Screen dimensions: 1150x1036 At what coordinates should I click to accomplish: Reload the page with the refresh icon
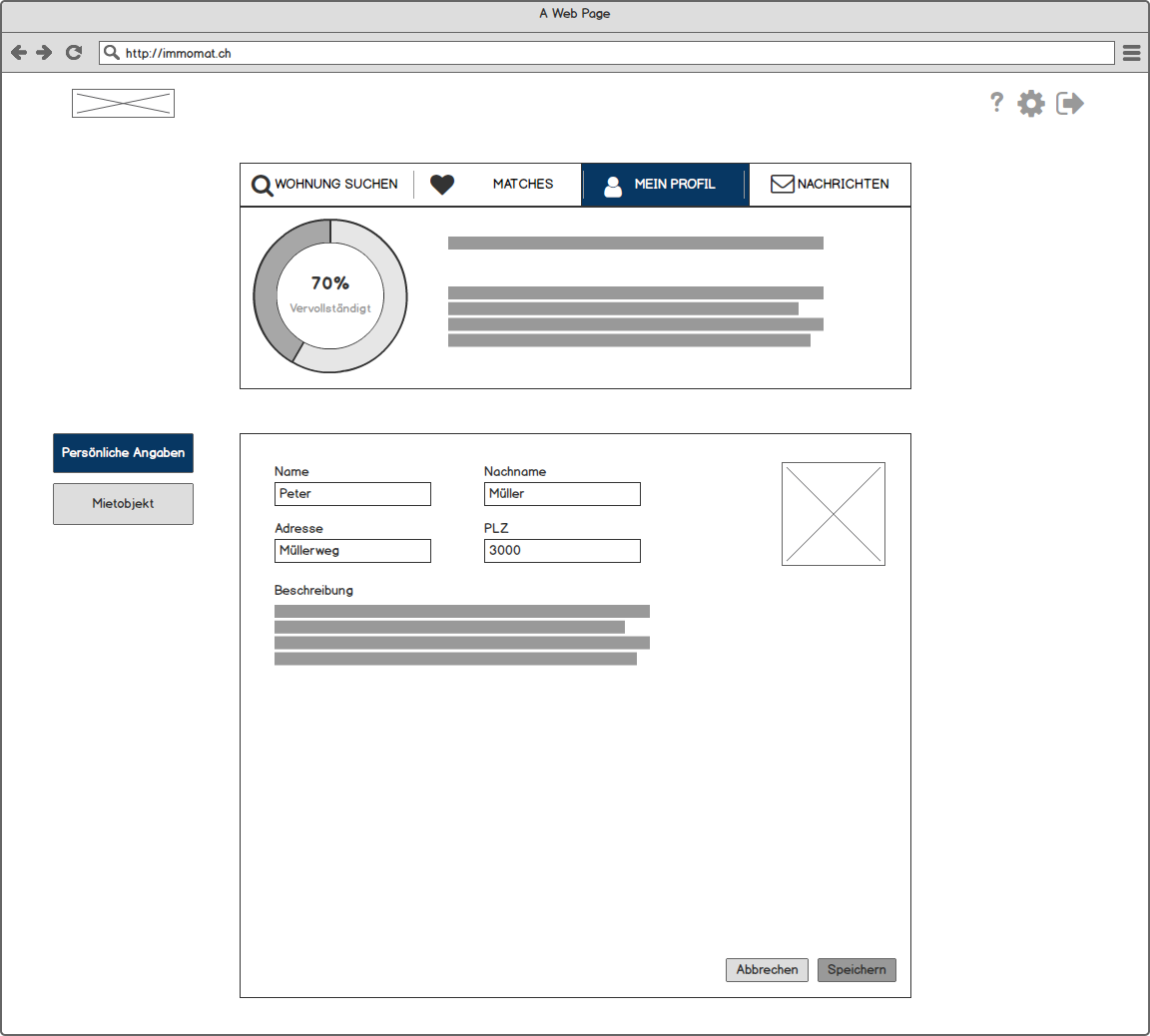tap(73, 53)
